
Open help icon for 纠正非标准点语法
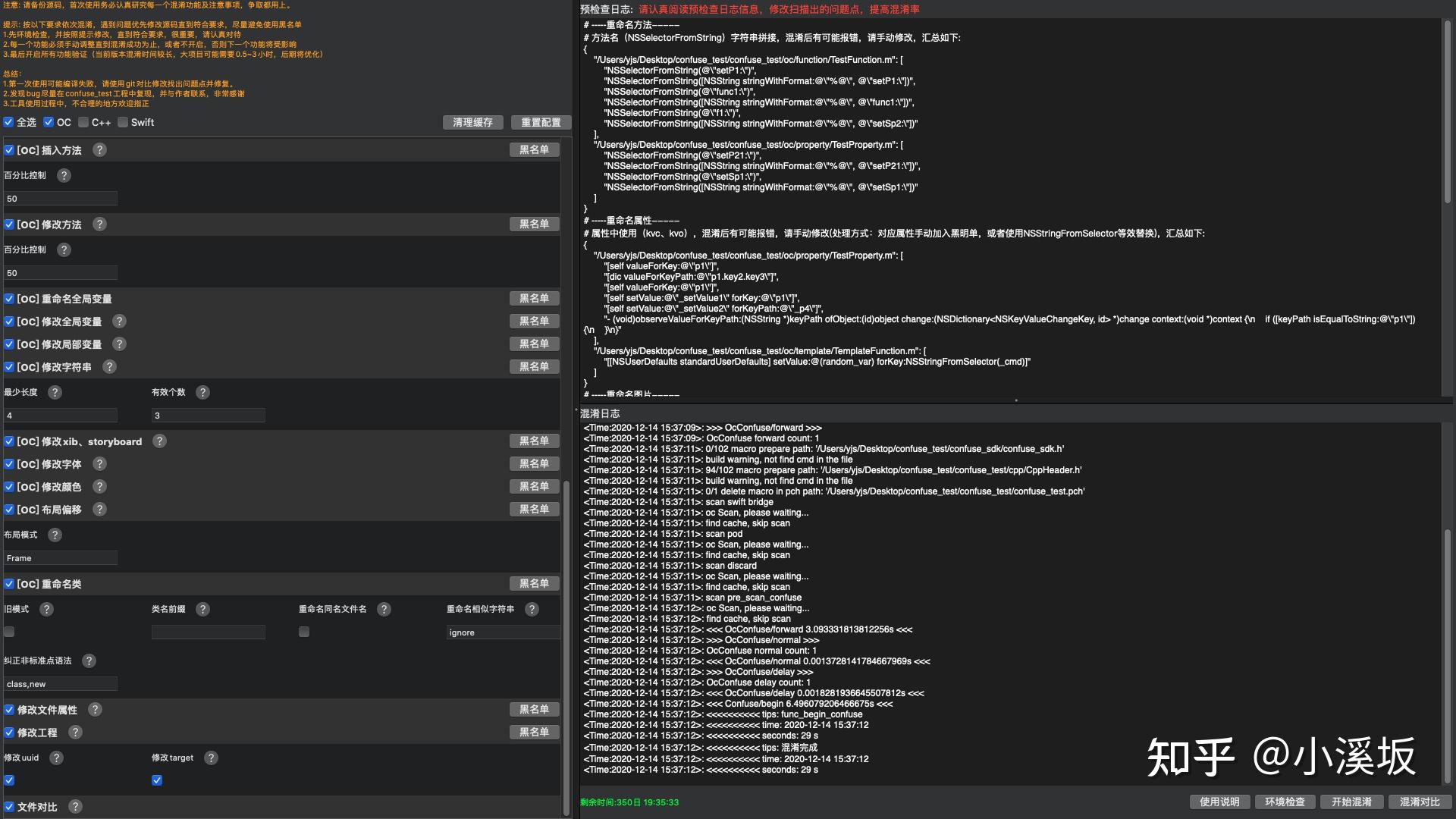click(x=89, y=661)
